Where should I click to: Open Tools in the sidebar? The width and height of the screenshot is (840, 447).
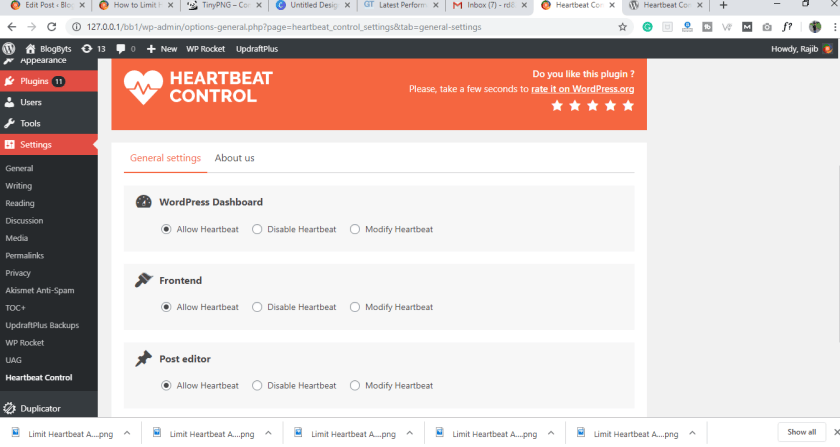point(49,123)
